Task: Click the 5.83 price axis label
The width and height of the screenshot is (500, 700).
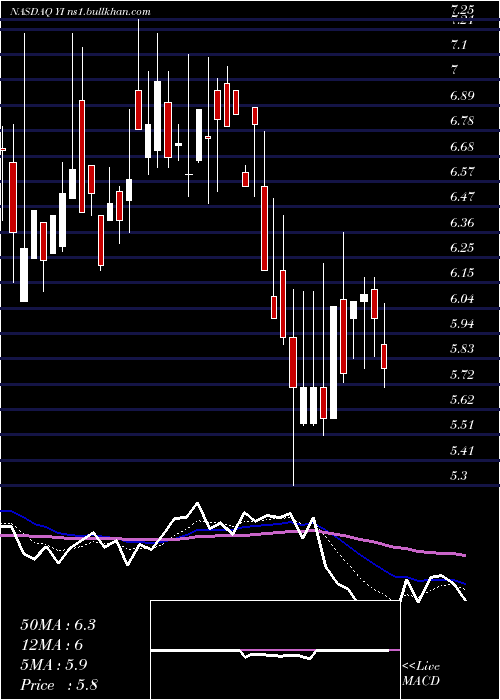Action: coord(463,349)
